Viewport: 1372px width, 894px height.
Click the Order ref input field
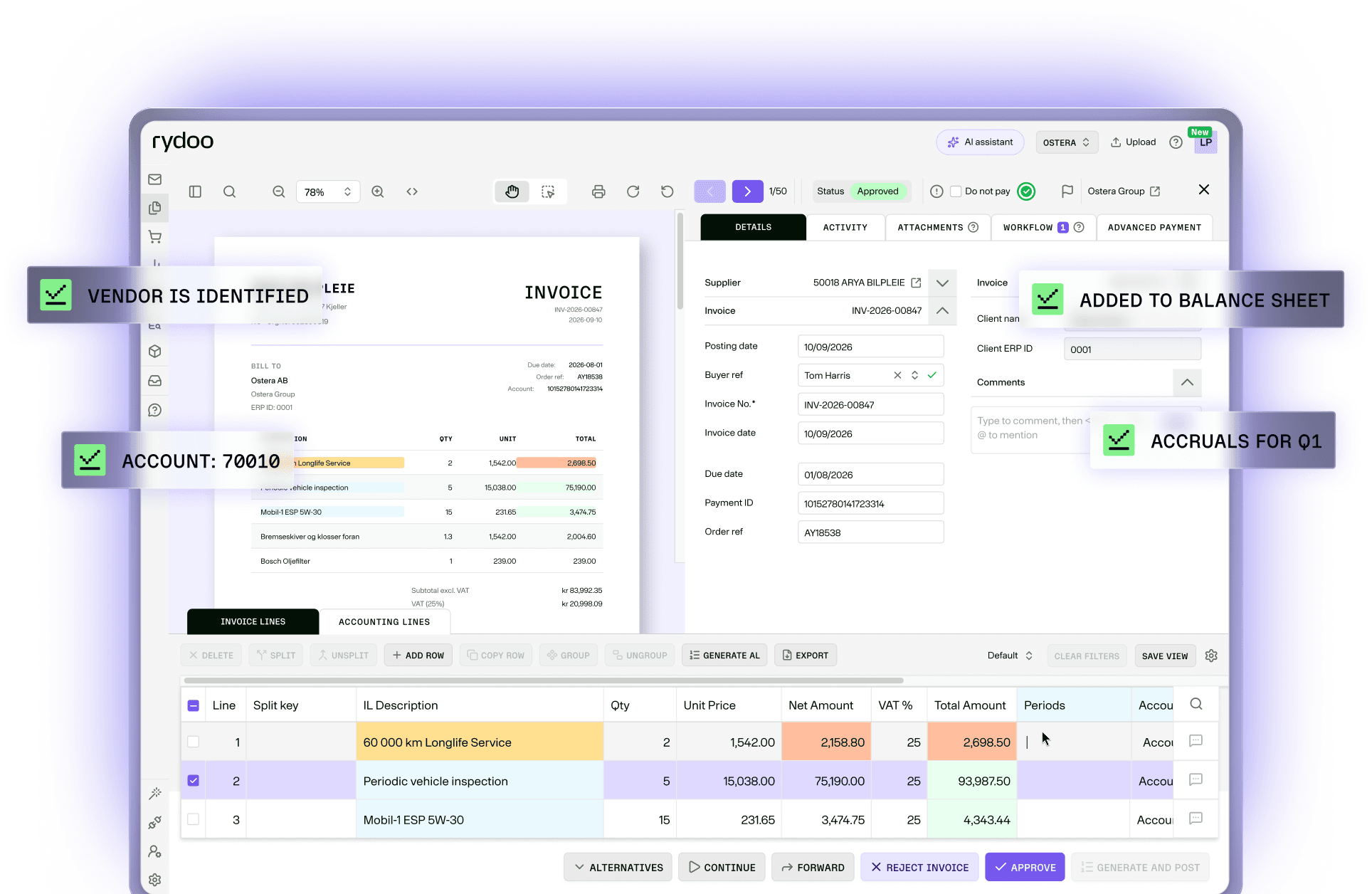[870, 532]
